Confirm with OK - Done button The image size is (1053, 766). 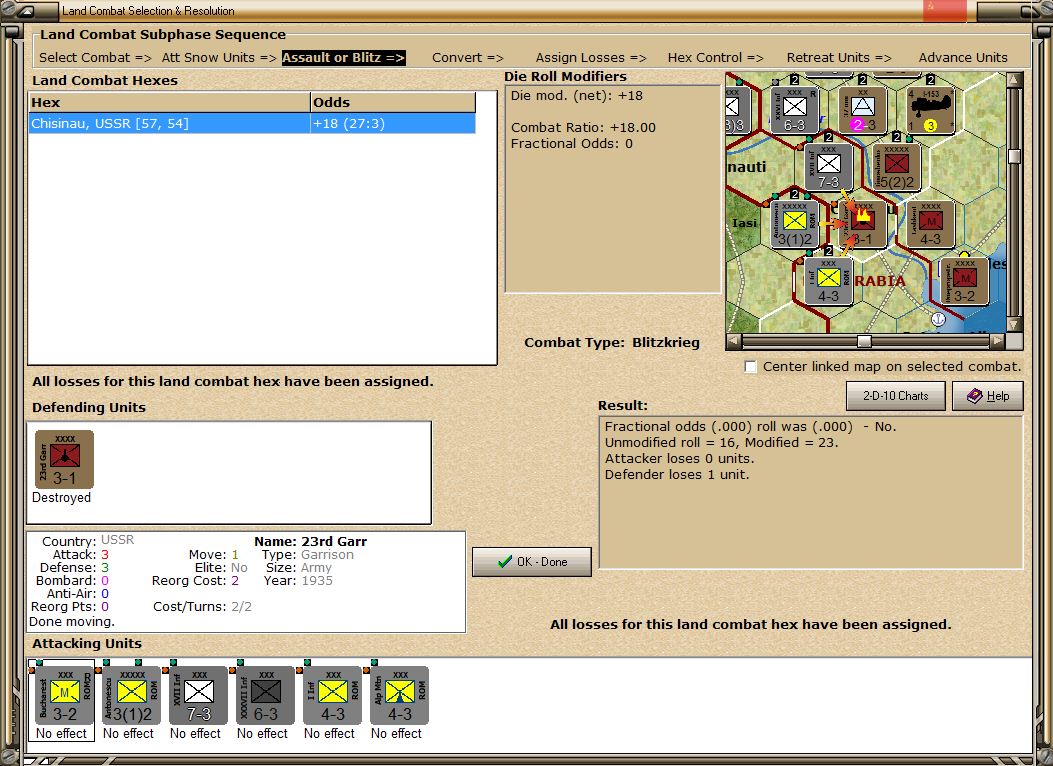pos(532,562)
